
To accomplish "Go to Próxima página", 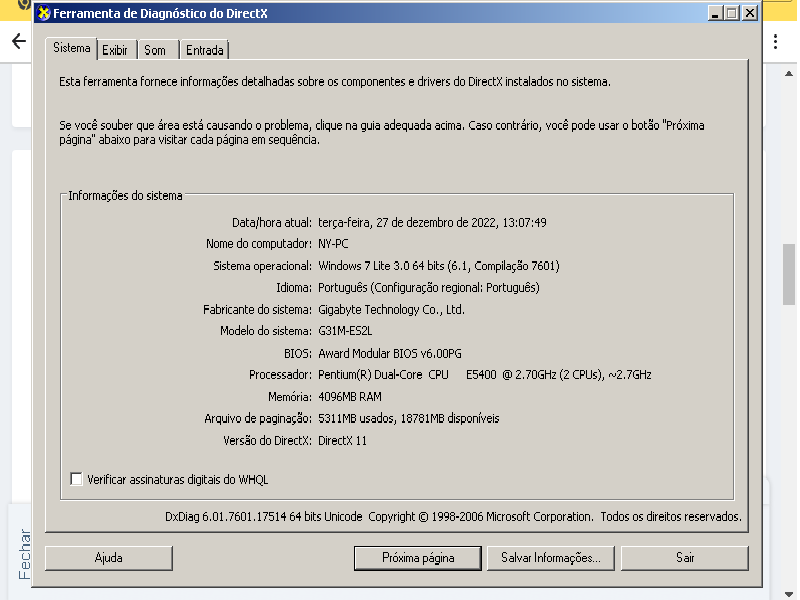I will click(x=418, y=558).
